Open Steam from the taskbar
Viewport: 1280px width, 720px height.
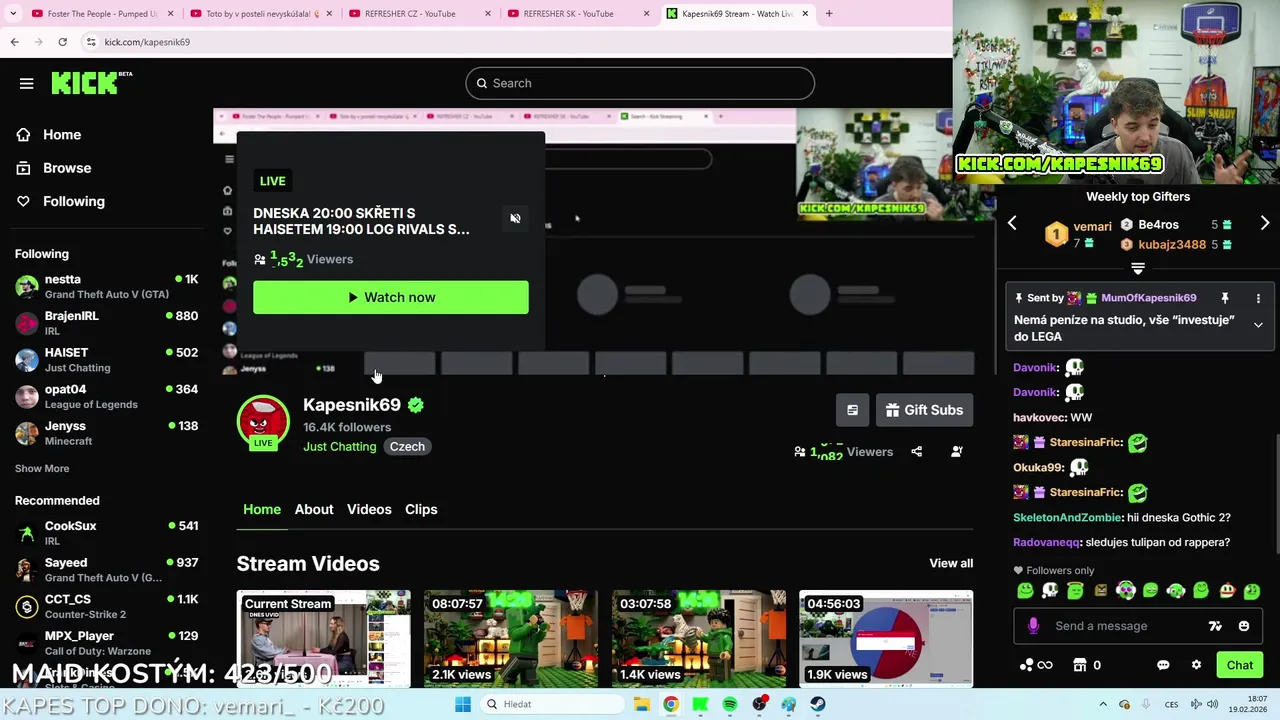point(818,704)
